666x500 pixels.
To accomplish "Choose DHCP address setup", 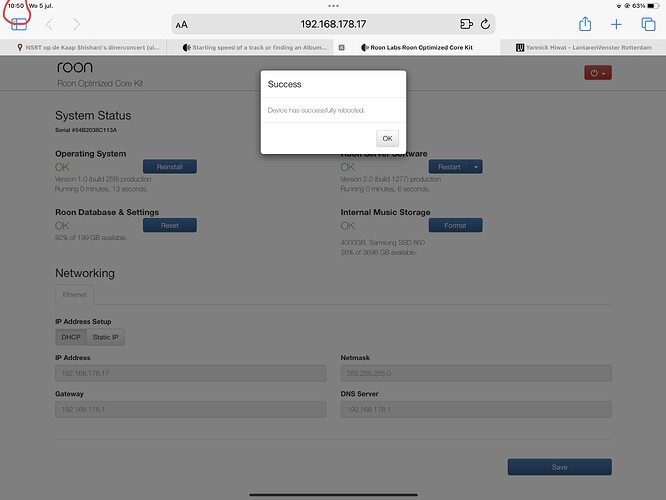I will pyautogui.click(x=71, y=337).
